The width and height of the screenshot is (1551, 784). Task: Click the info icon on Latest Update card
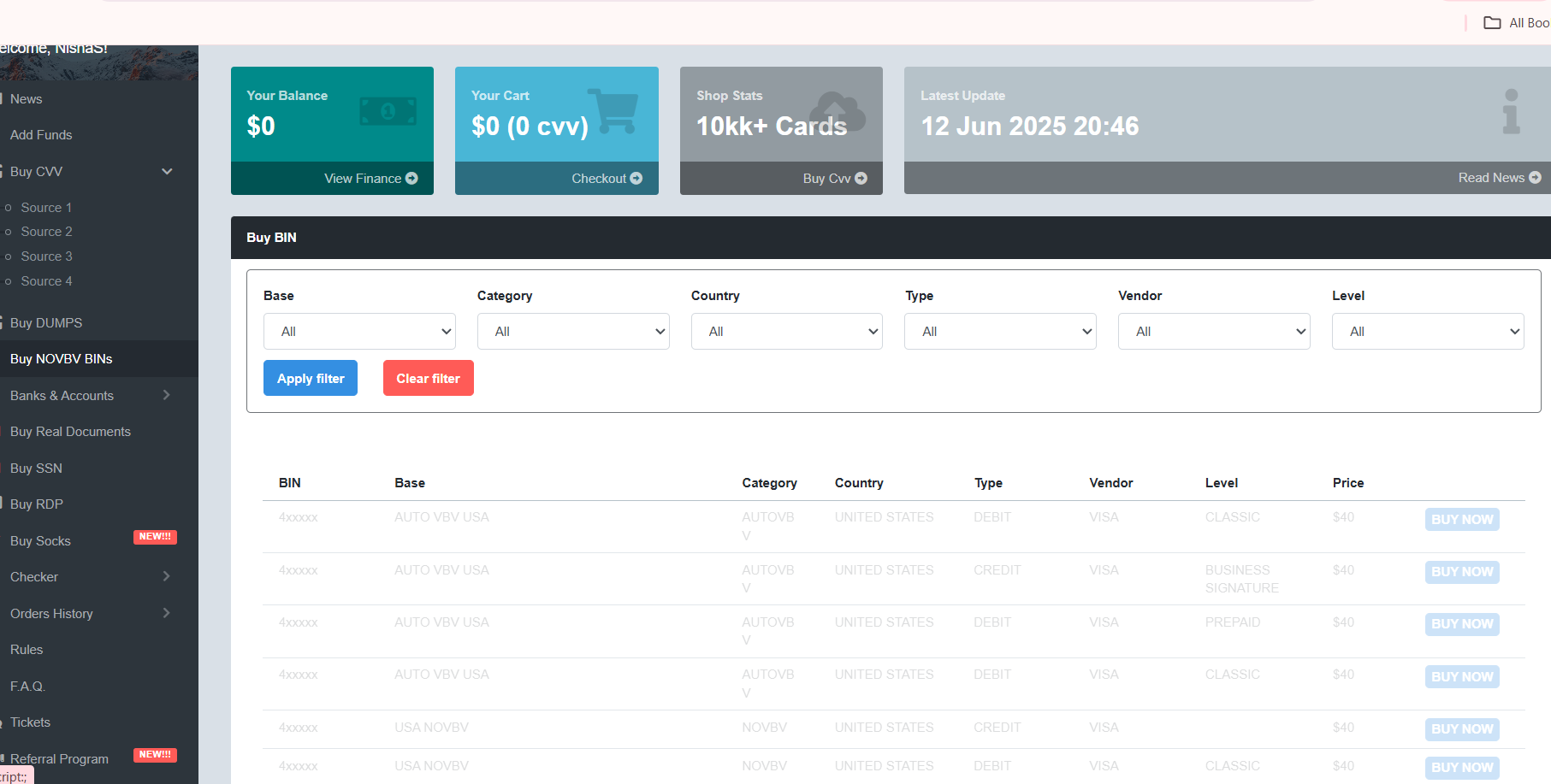click(x=1512, y=112)
